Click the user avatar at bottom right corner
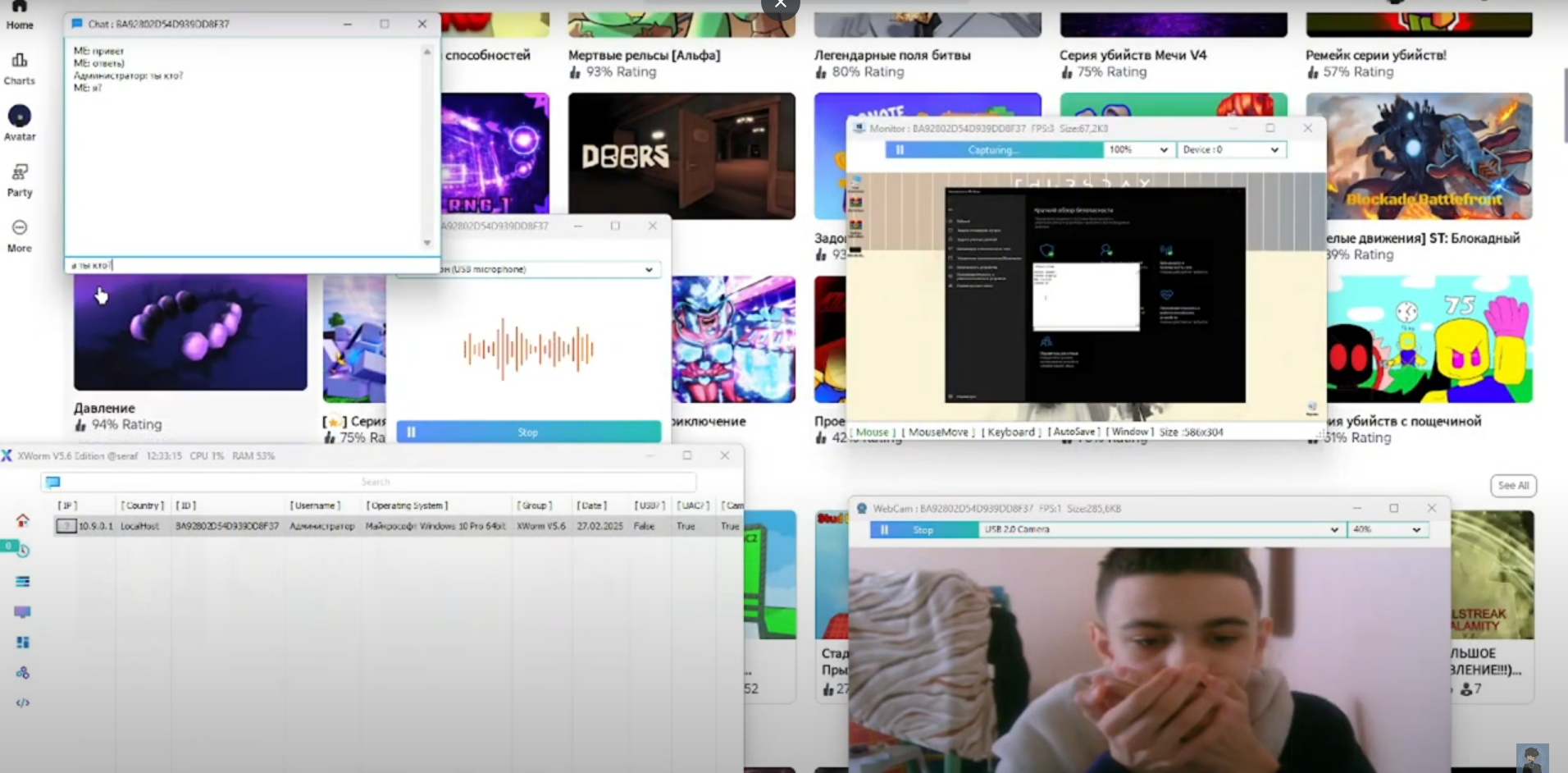Viewport: 1568px width, 773px height. 1532,758
